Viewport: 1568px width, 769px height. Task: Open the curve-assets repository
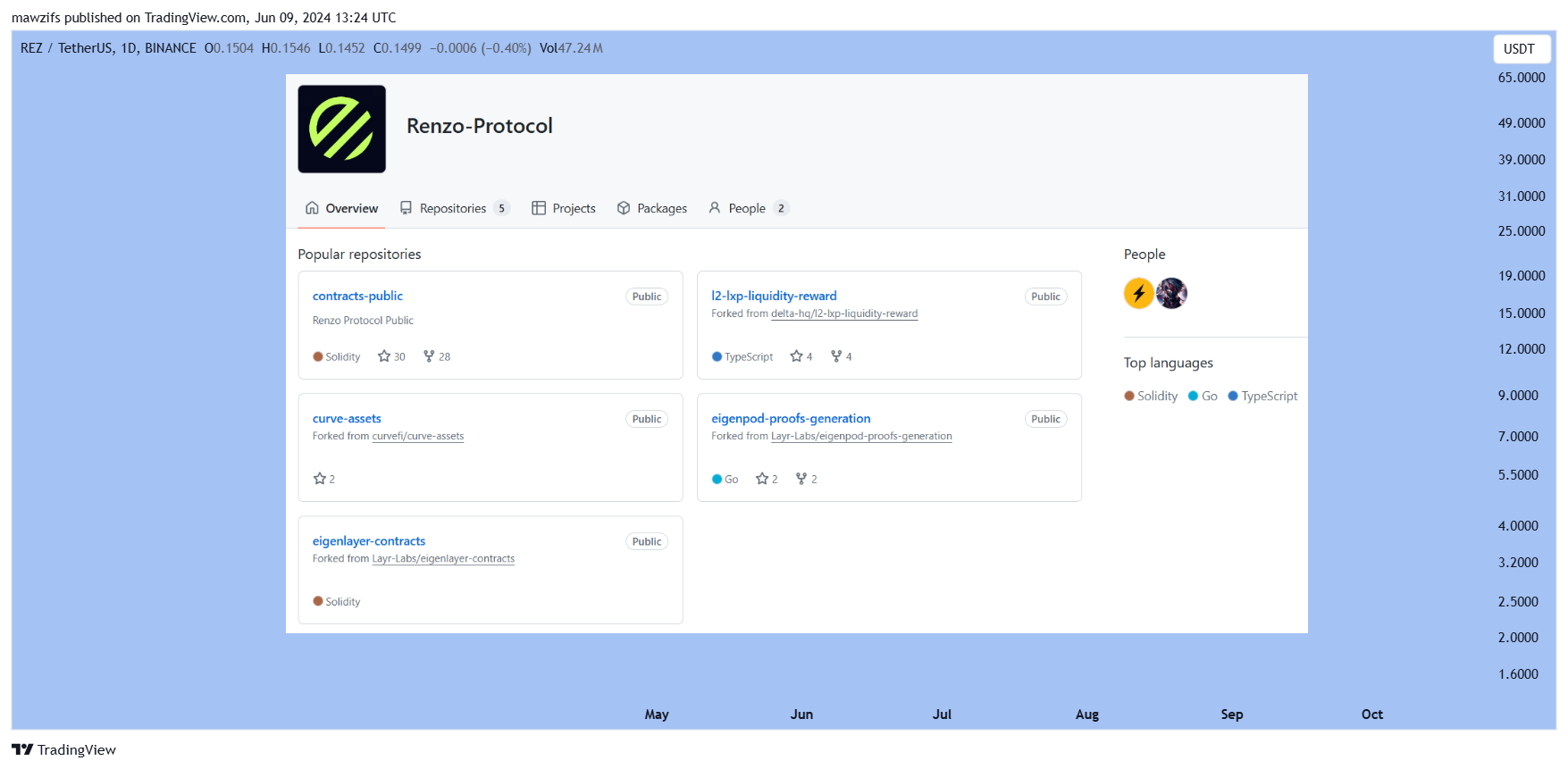point(347,418)
